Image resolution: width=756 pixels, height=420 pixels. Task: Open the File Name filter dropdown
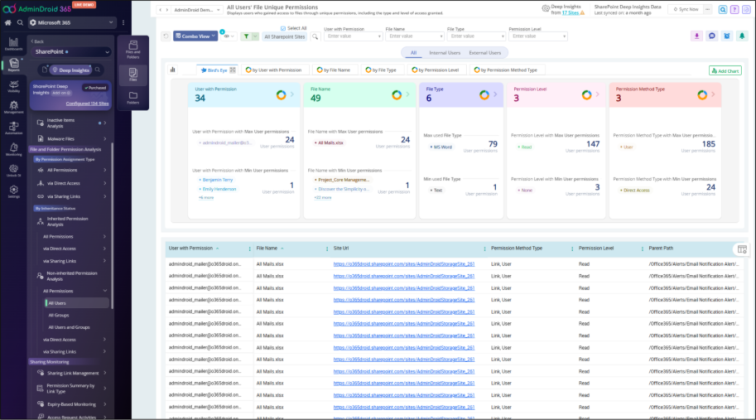(414, 36)
